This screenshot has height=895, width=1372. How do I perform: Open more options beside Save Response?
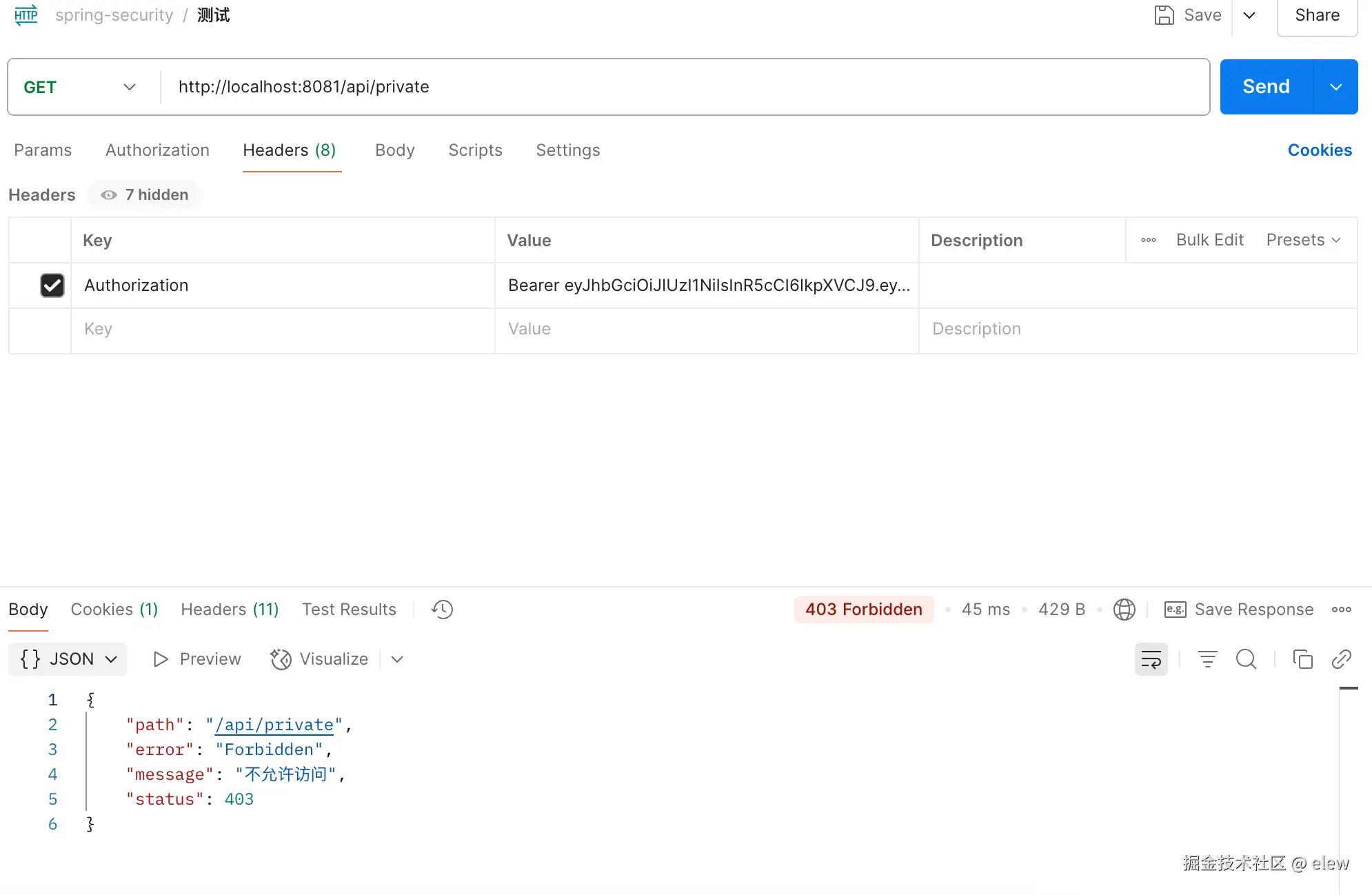1341,610
